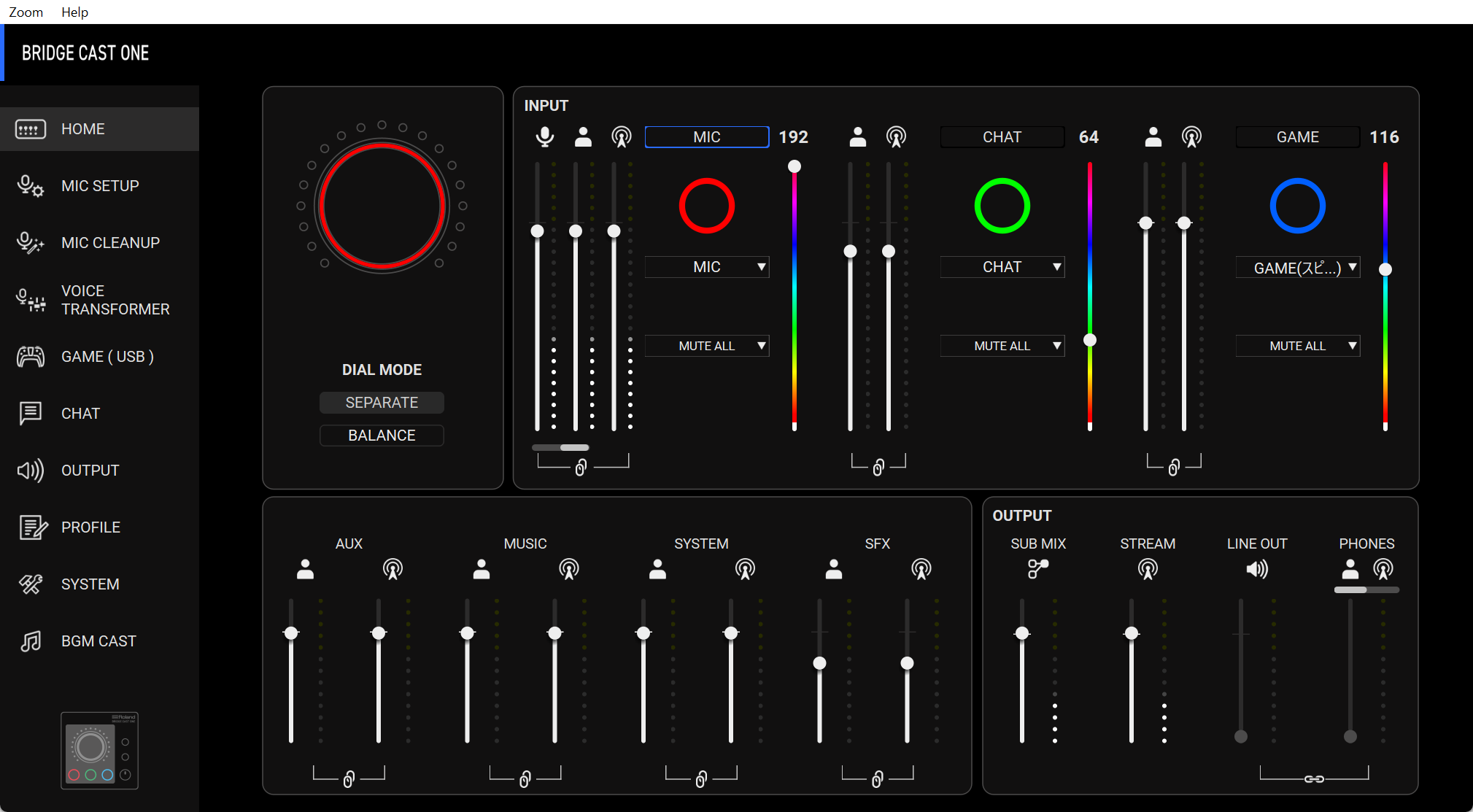This screenshot has width=1473, height=812.
Task: Click the CHAT channel name field
Action: click(x=1002, y=137)
